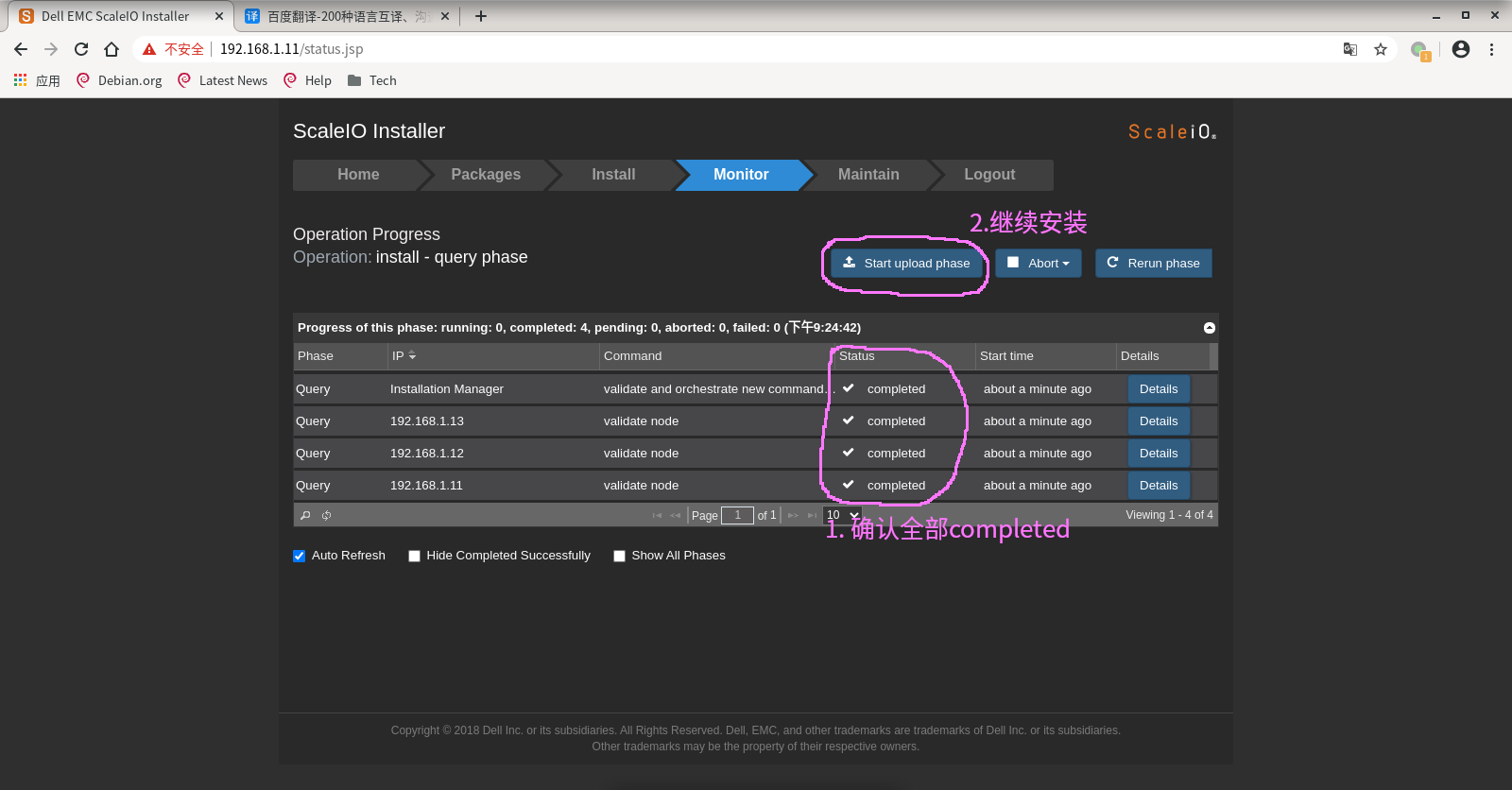Switch to the Dell EMC ScaleIO Installer tab

click(x=122, y=16)
